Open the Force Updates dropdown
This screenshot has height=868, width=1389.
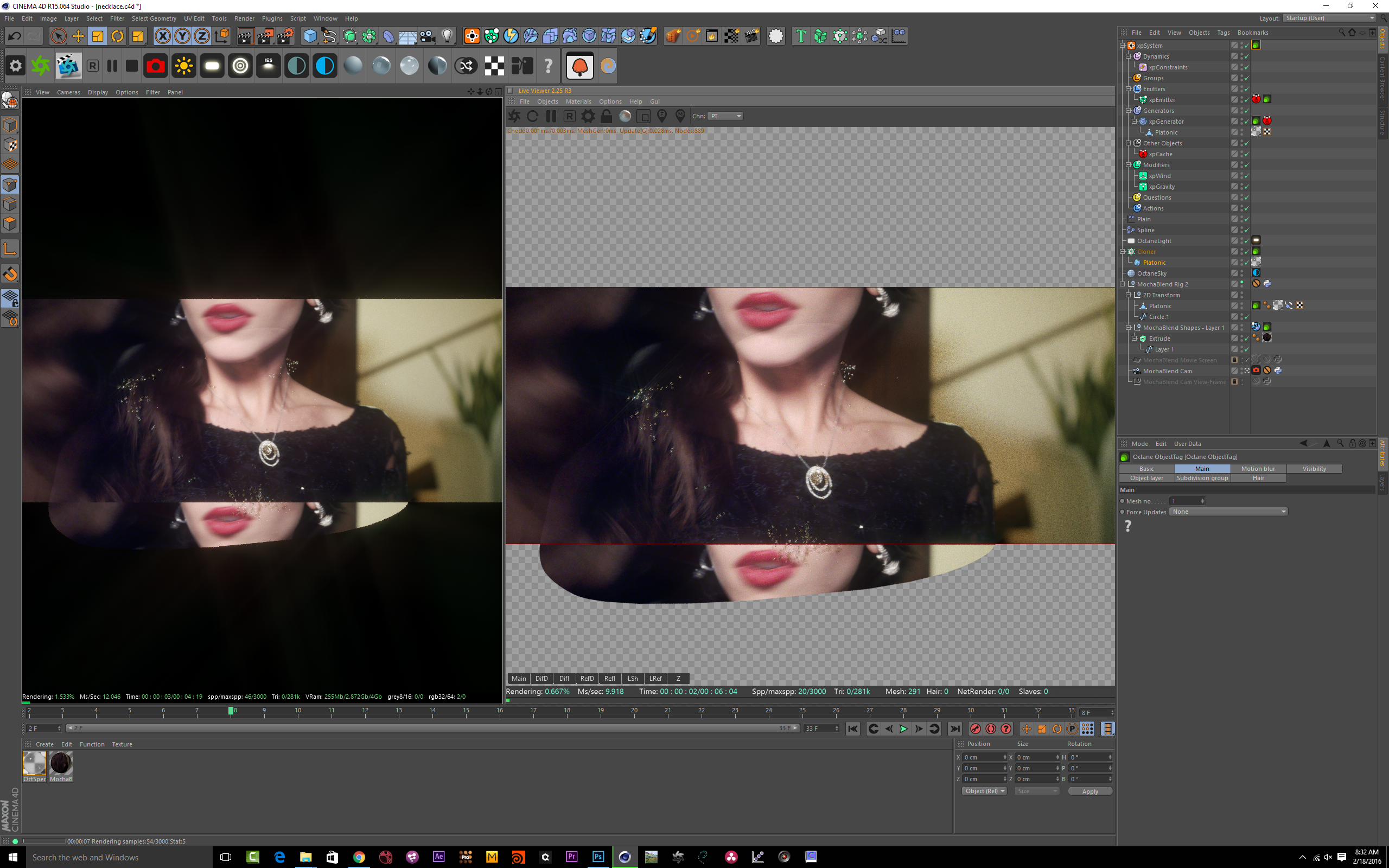[x=1228, y=512]
